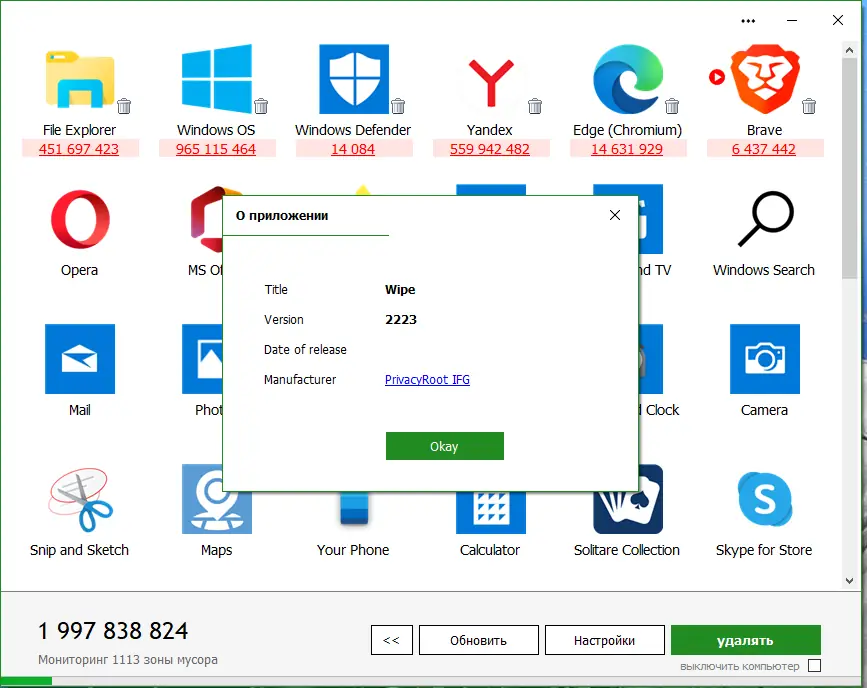Select the Opera browser icon
Image resolution: width=867 pixels, height=688 pixels.
pyautogui.click(x=80, y=219)
